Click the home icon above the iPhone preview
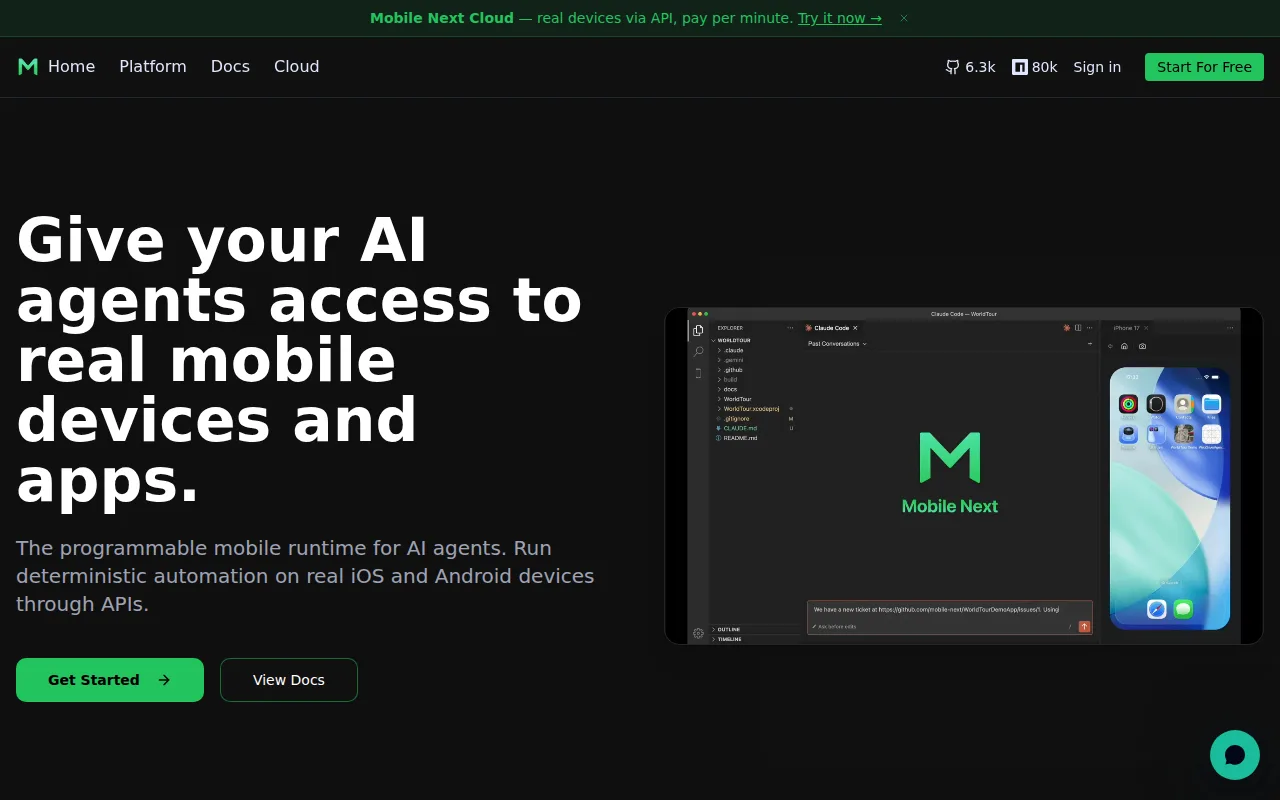 point(1124,346)
